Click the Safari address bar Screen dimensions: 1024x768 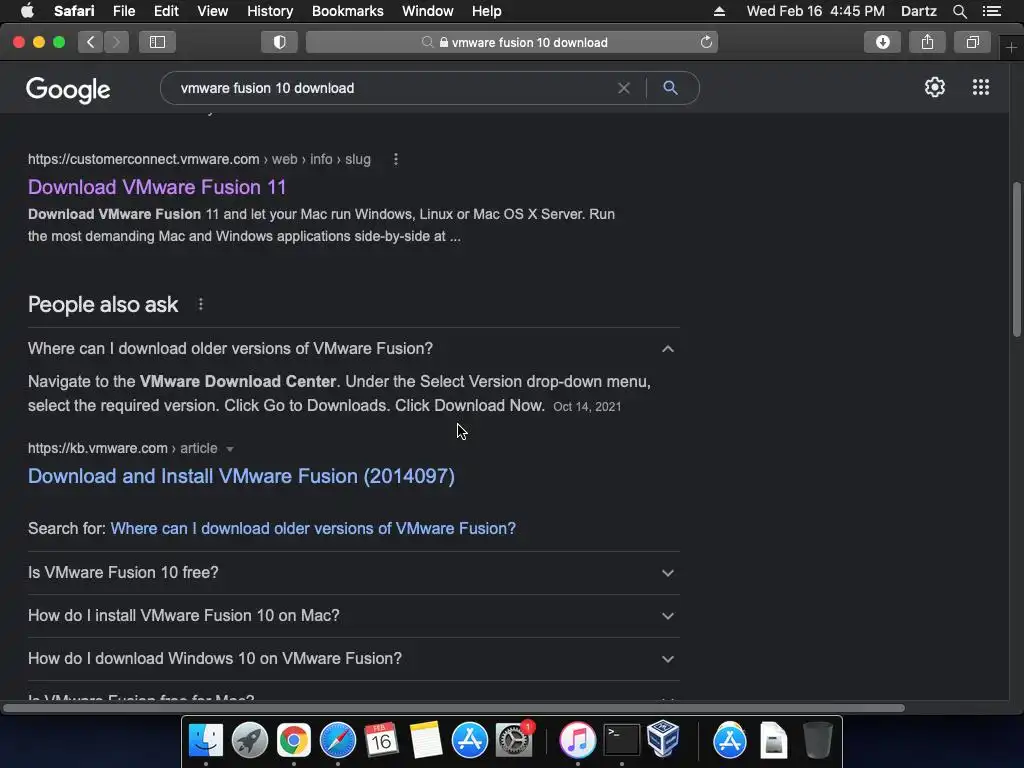(x=512, y=42)
